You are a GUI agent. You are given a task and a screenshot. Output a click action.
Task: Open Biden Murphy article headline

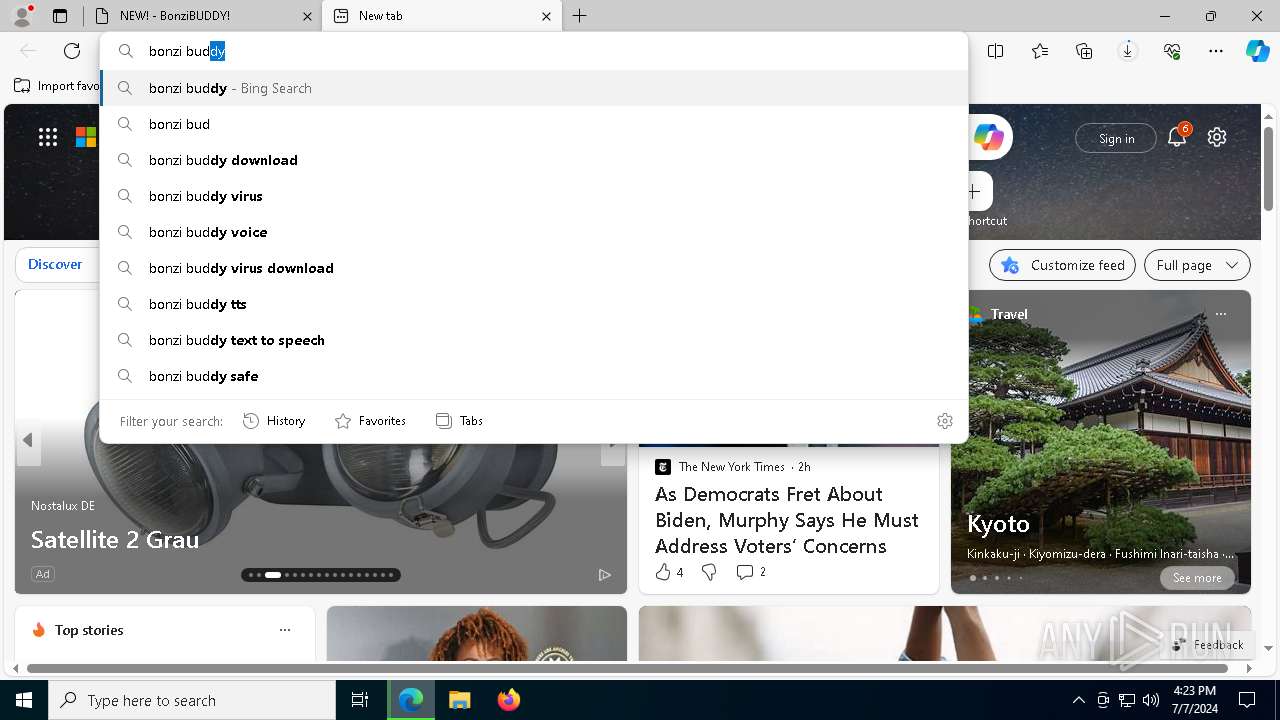pos(787,520)
